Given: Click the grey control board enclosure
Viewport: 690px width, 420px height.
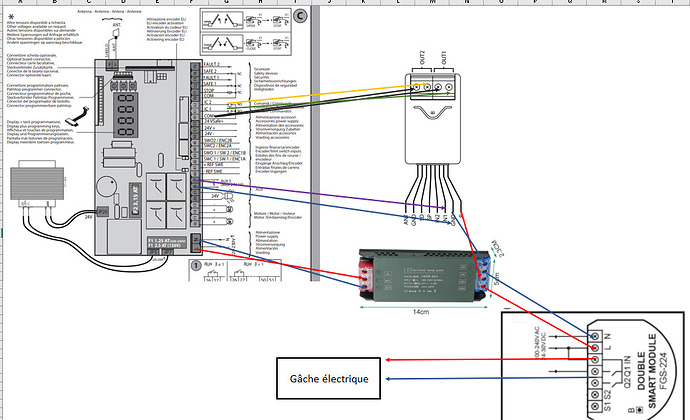Looking at the screenshot, I should pyautogui.click(x=140, y=150).
